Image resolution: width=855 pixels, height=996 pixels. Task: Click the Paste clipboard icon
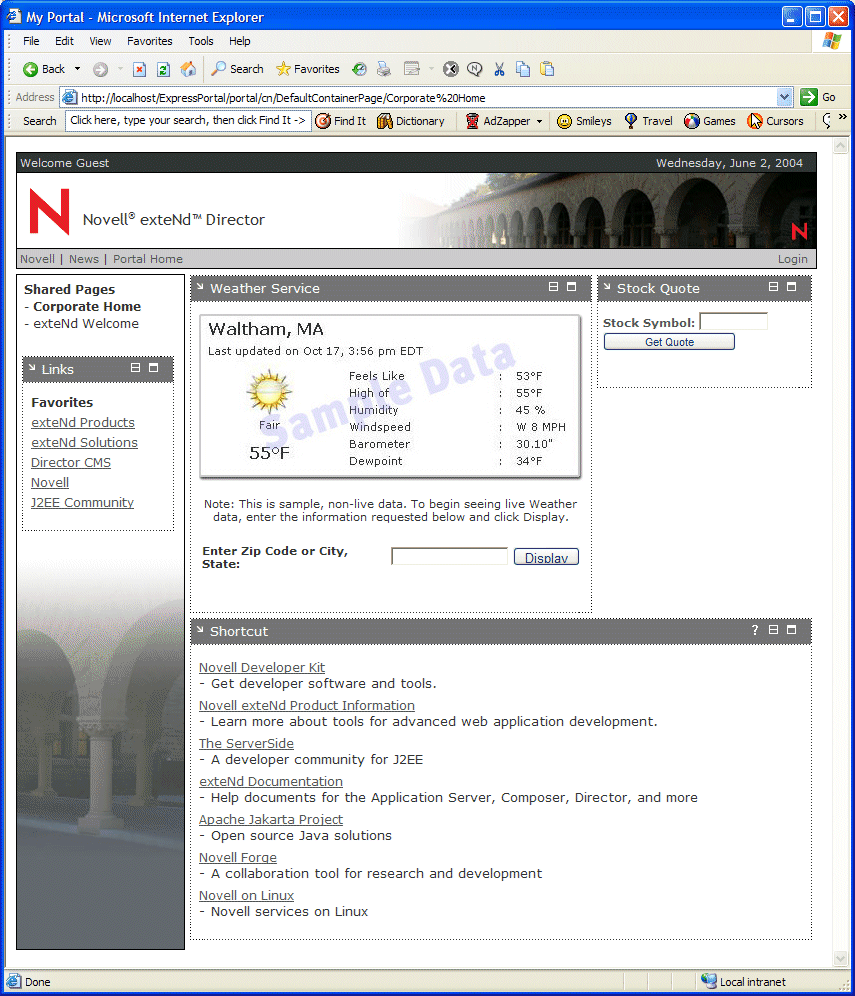(547, 69)
